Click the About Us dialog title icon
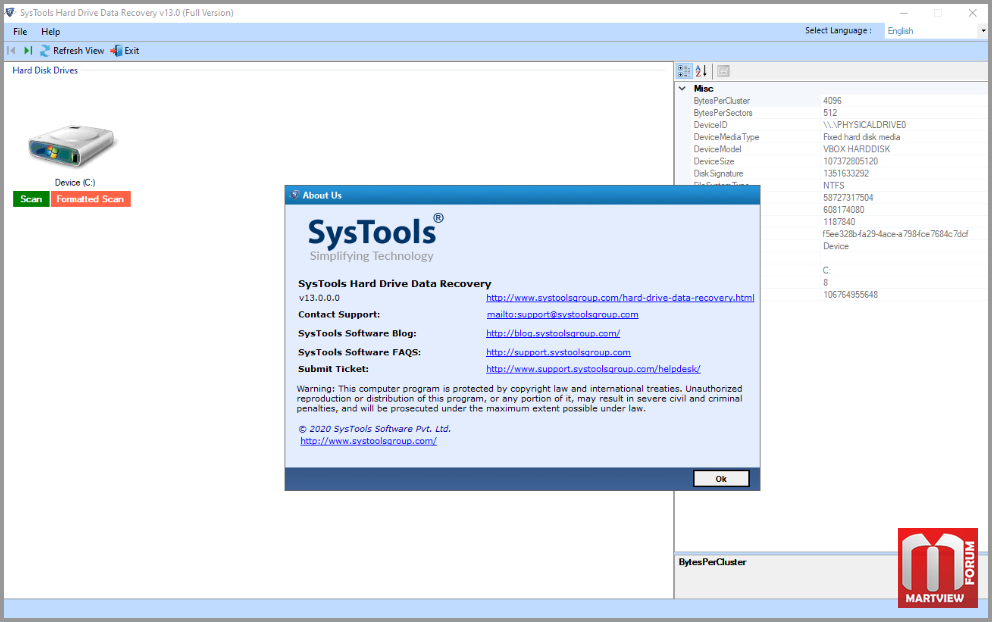The image size is (992, 622). [x=294, y=195]
